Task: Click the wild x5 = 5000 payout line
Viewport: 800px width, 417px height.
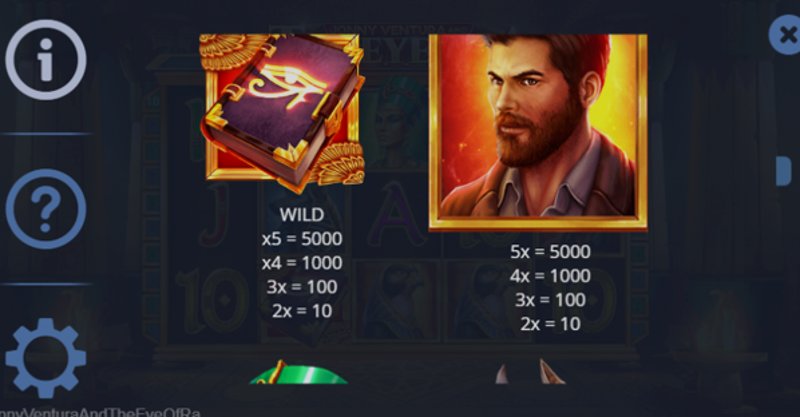Action: click(302, 239)
